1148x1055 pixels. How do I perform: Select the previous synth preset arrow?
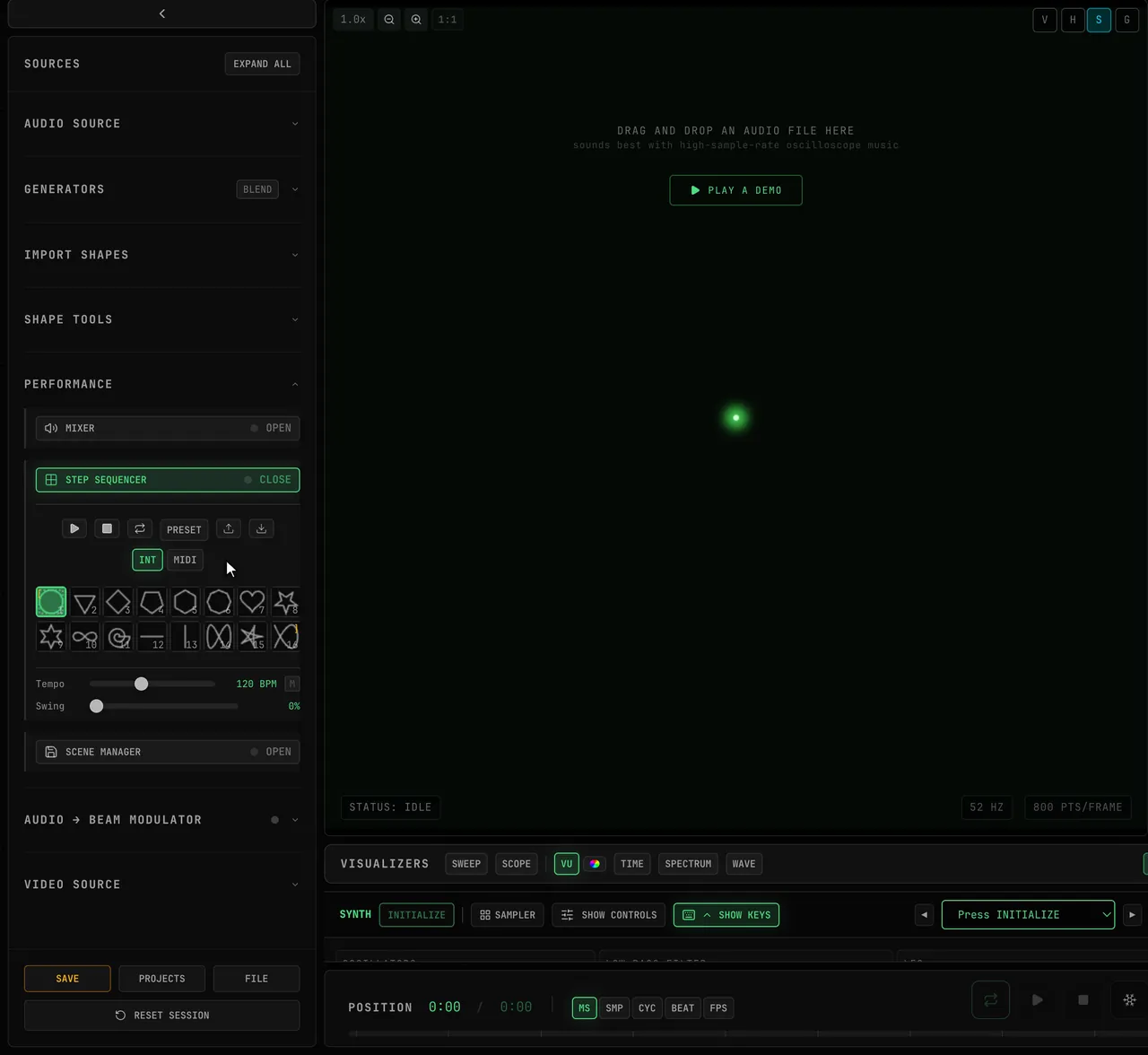click(925, 915)
